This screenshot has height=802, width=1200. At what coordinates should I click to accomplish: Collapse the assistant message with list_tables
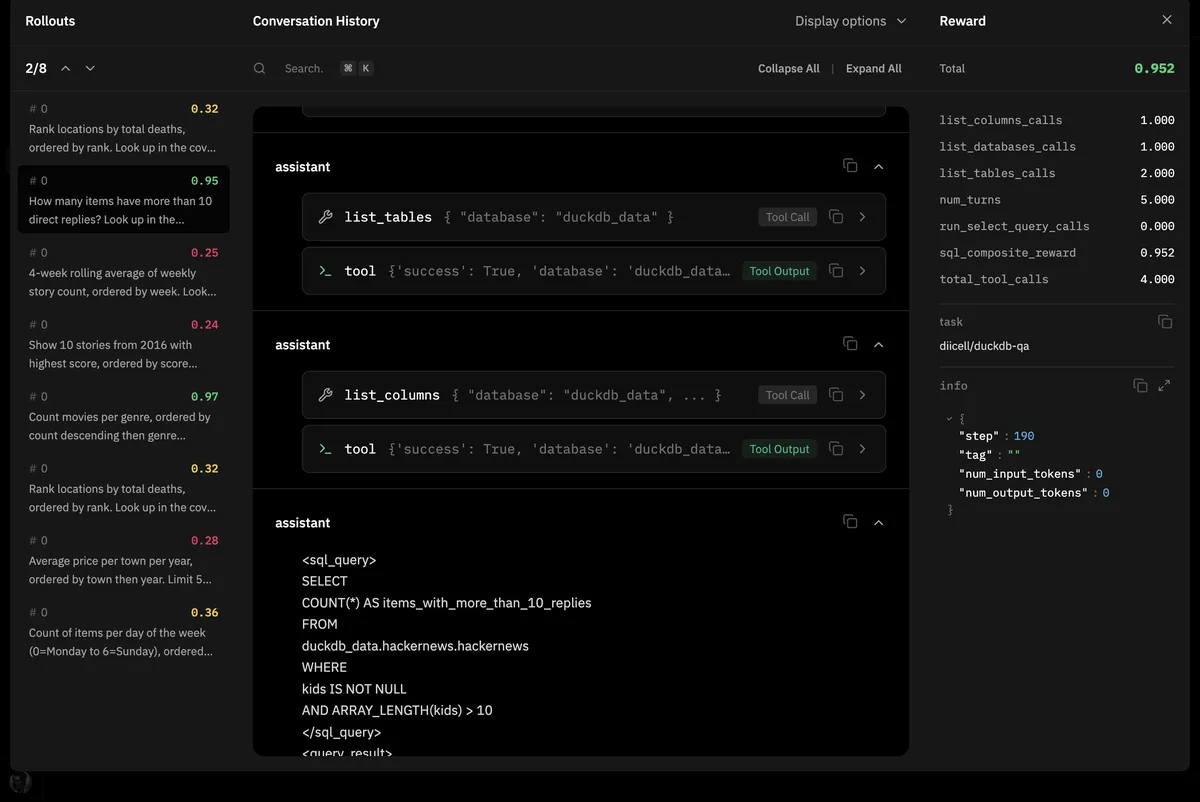click(878, 166)
